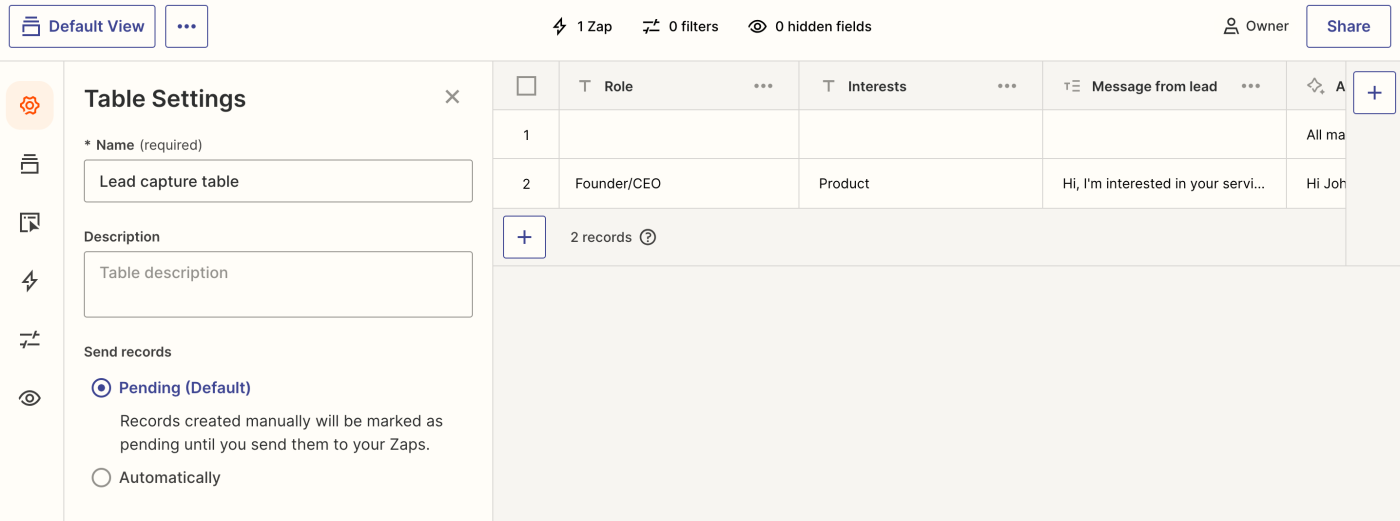1400x521 pixels.
Task: Open the Default View button
Action: pos(82,27)
